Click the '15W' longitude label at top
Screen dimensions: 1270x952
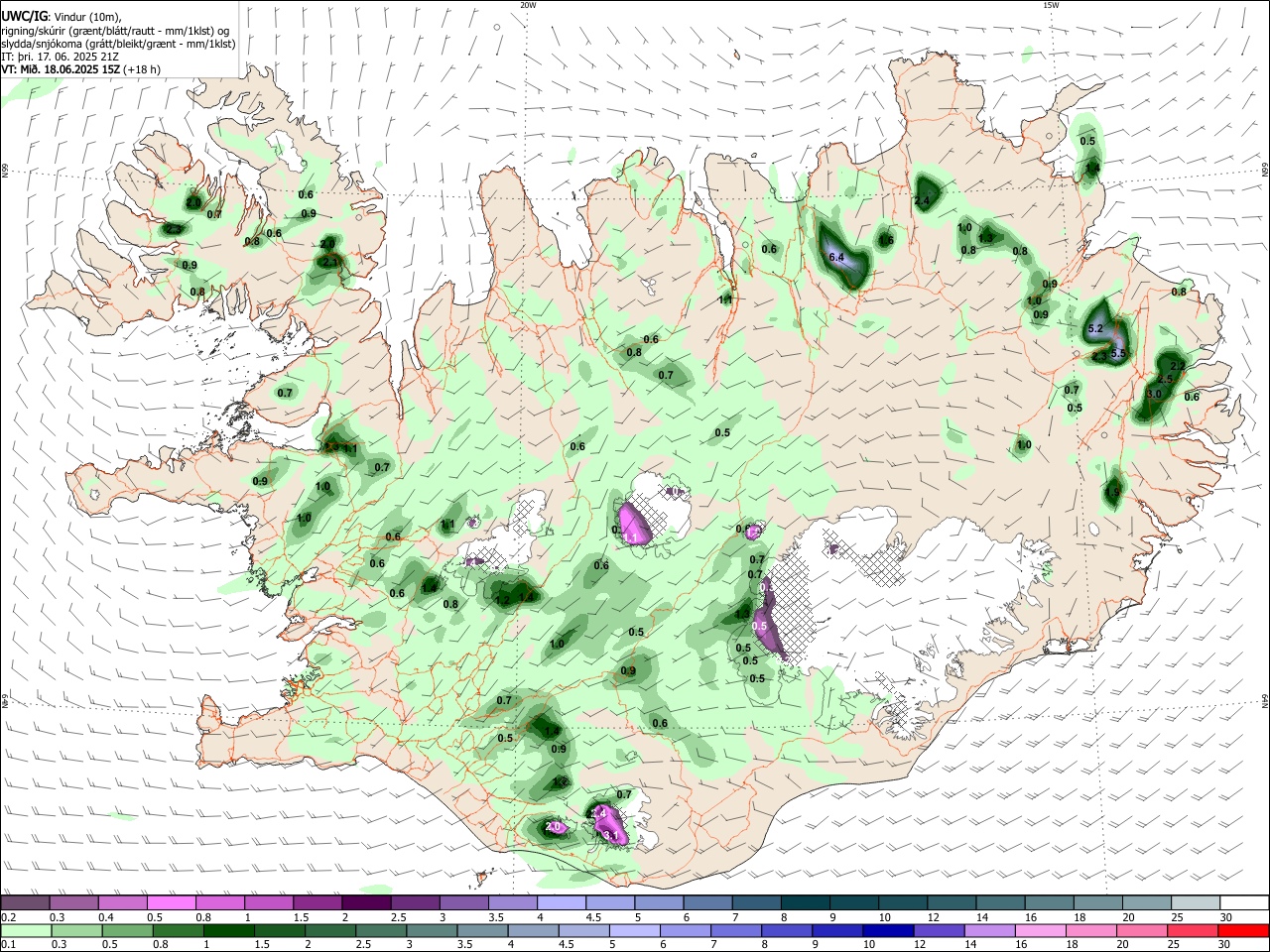(x=1051, y=4)
